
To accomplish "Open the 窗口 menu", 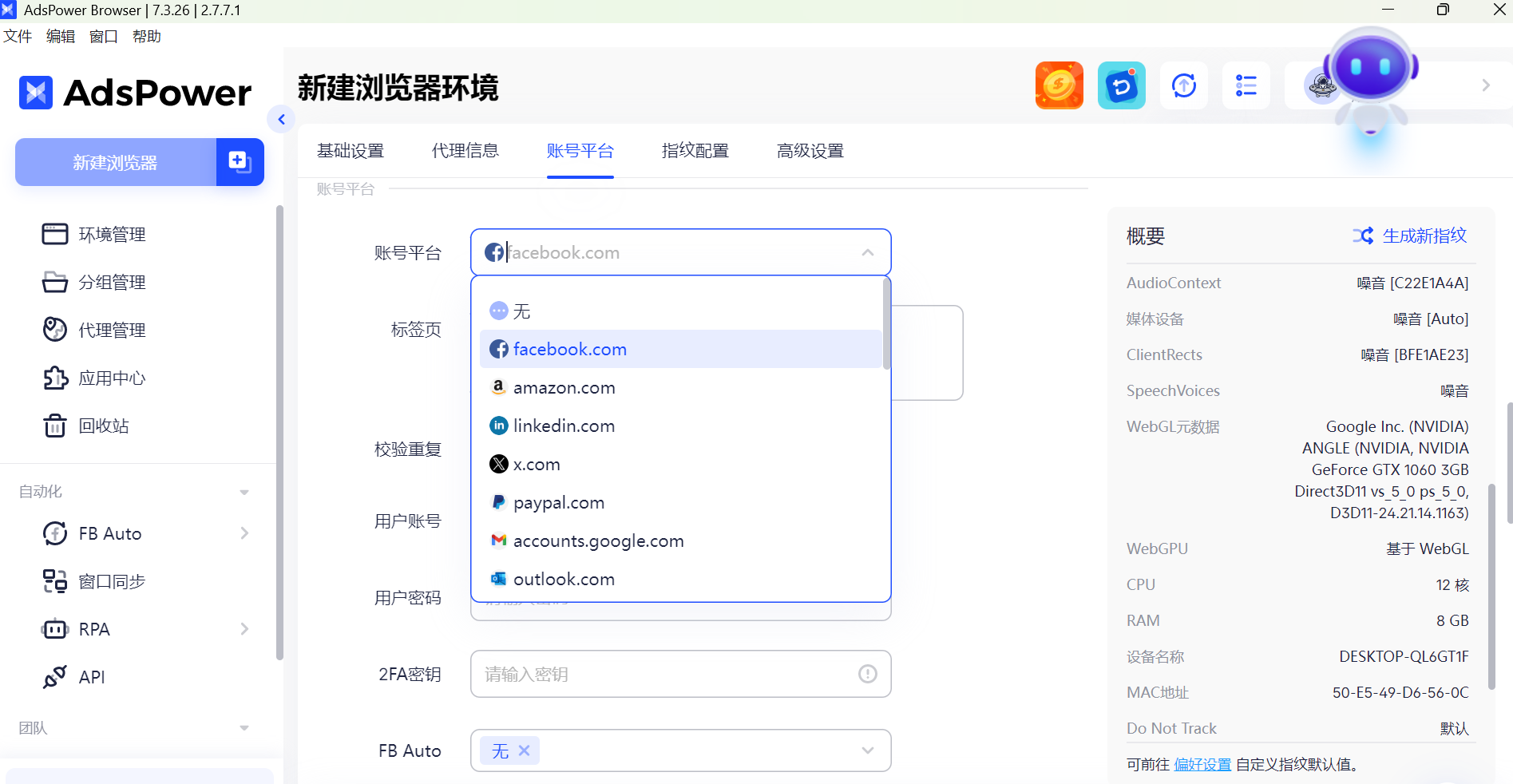I will [104, 37].
